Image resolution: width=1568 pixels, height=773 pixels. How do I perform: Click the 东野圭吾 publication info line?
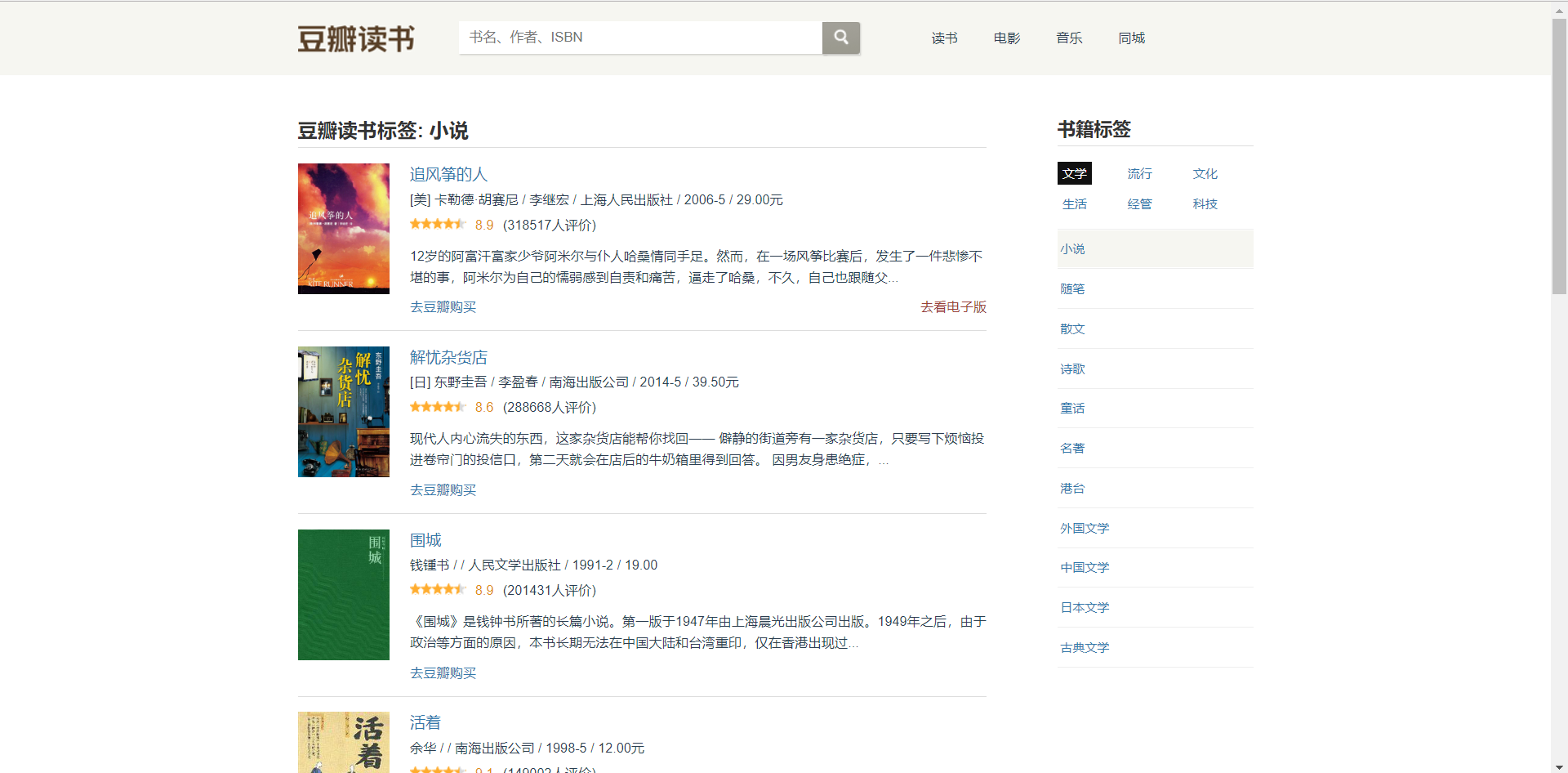pos(574,382)
